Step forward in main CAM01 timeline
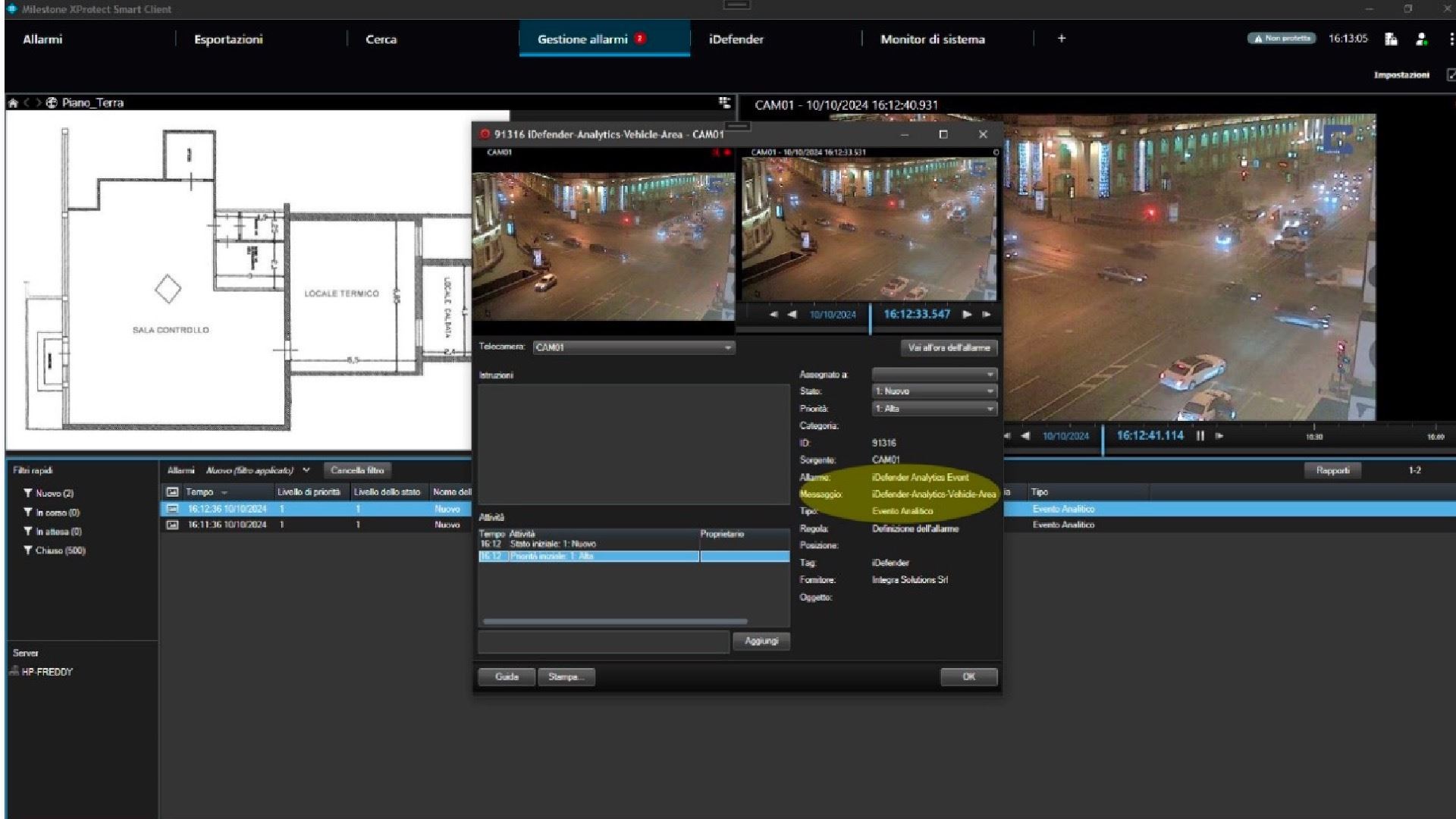This screenshot has width=1456, height=819. click(1219, 436)
